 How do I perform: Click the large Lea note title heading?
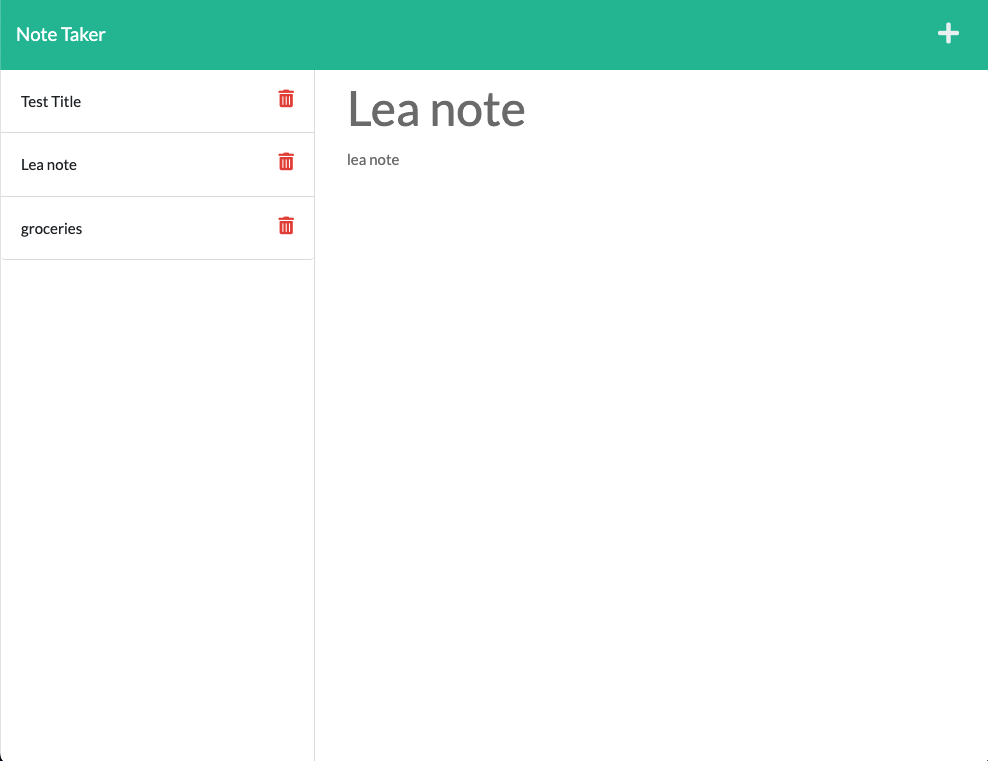[437, 108]
